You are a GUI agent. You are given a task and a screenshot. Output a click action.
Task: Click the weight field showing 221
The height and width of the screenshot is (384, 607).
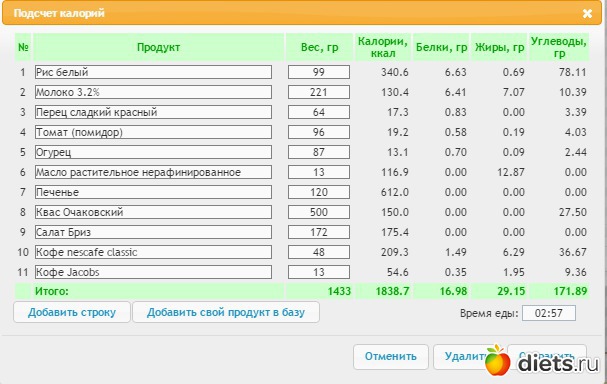[x=319, y=92]
